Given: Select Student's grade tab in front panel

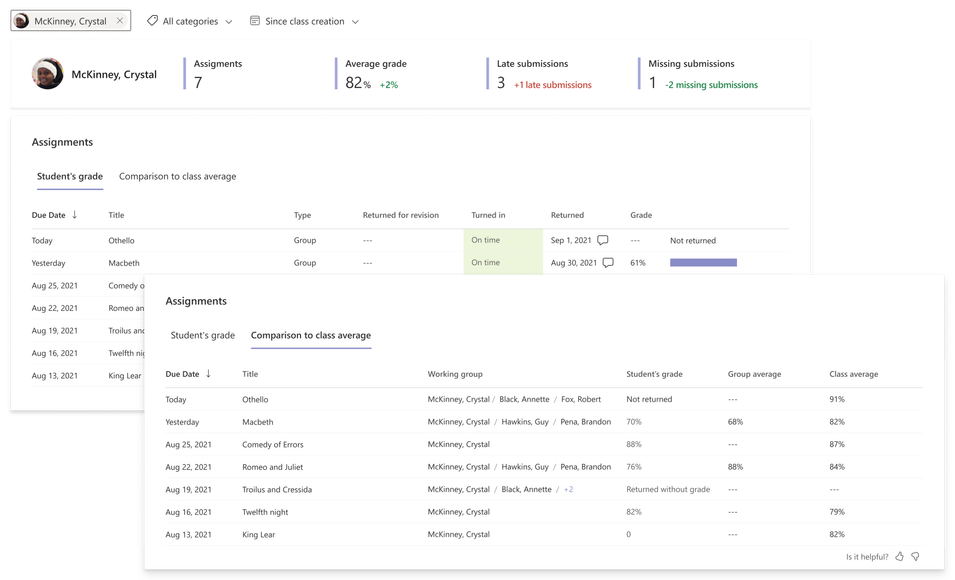Looking at the screenshot, I should (x=202, y=335).
